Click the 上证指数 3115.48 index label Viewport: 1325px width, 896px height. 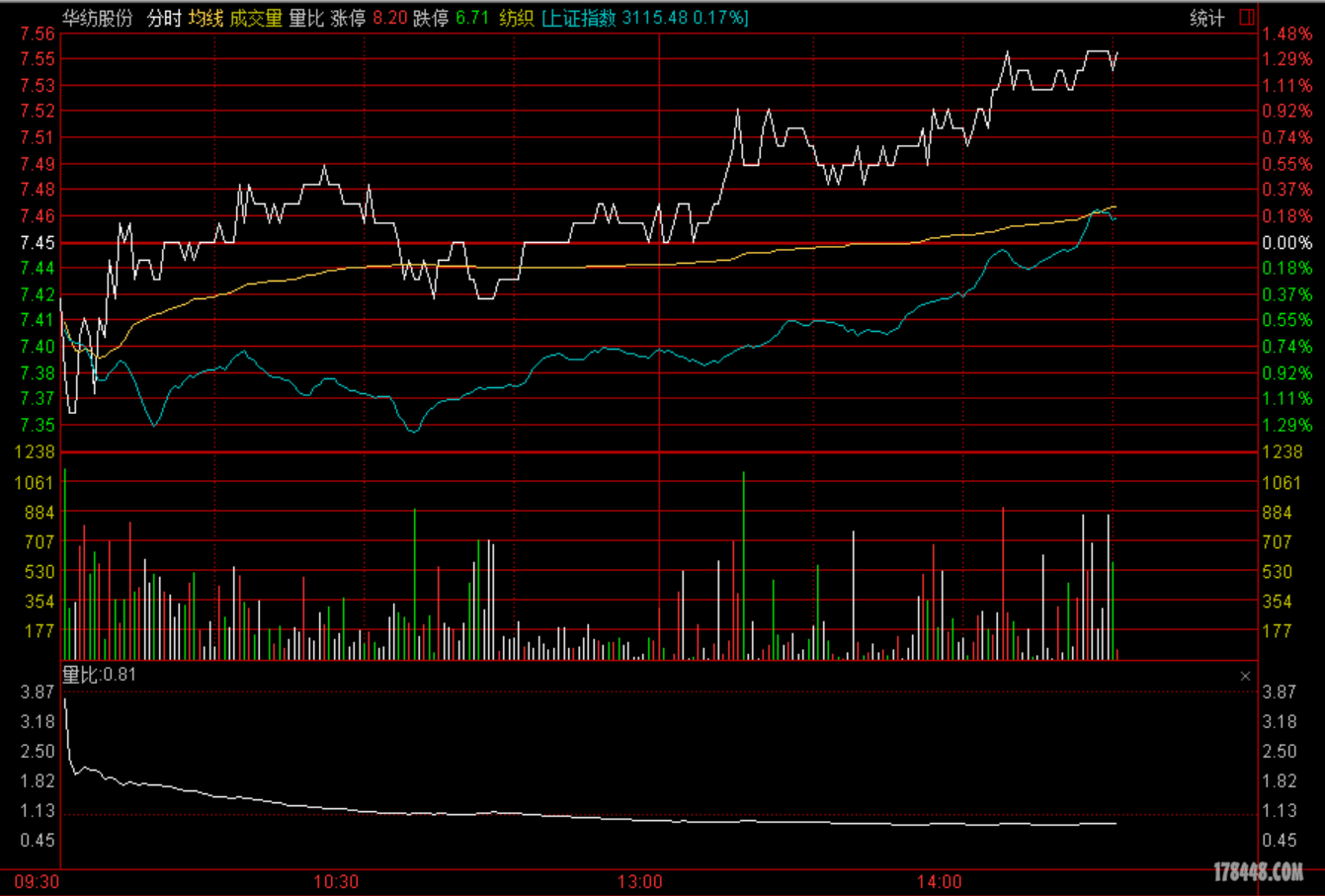[x=645, y=18]
